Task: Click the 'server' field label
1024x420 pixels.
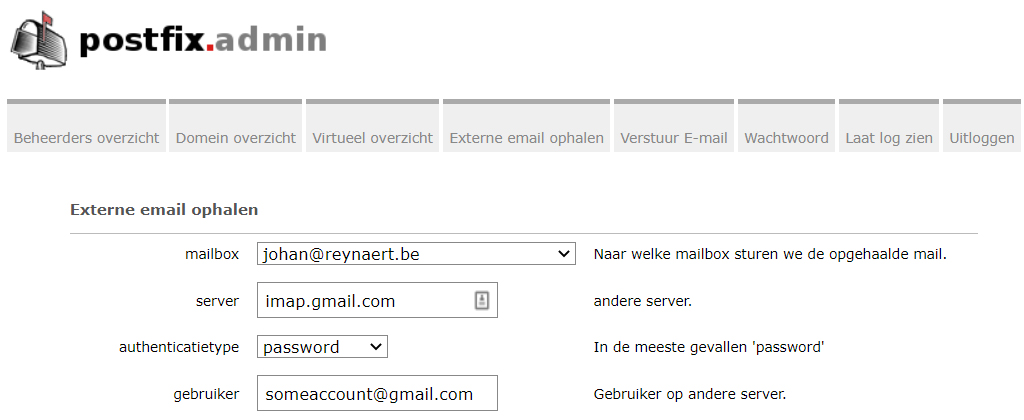Action: pyautogui.click(x=217, y=301)
